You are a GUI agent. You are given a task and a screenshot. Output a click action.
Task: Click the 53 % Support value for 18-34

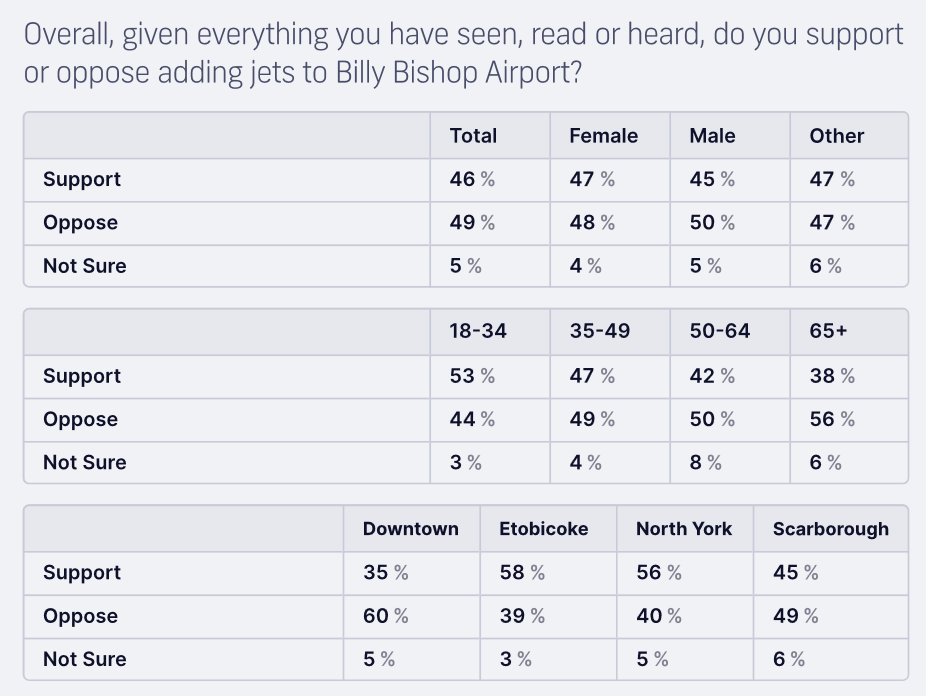click(472, 376)
